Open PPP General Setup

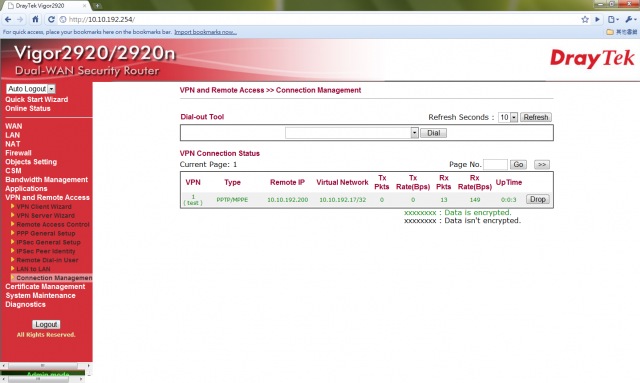pos(46,234)
